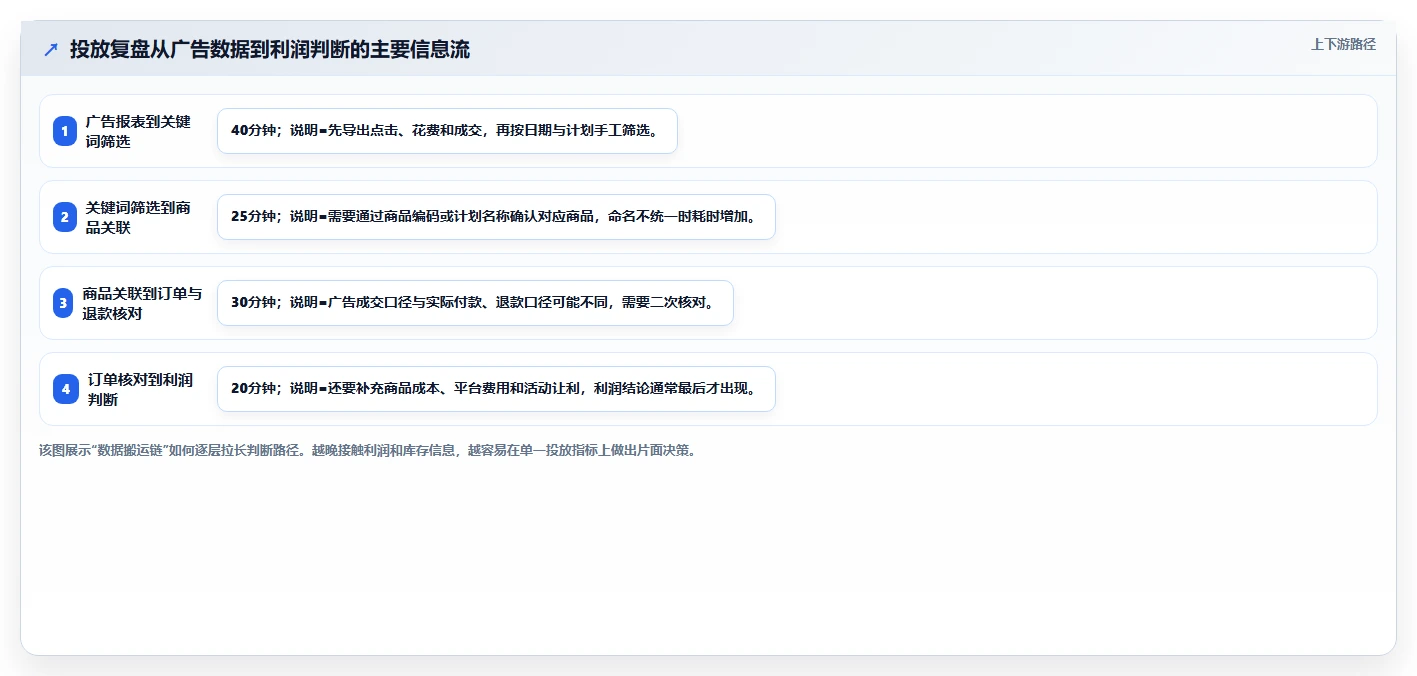
Task: Open the 40分钟 description box
Action: pyautogui.click(x=447, y=131)
